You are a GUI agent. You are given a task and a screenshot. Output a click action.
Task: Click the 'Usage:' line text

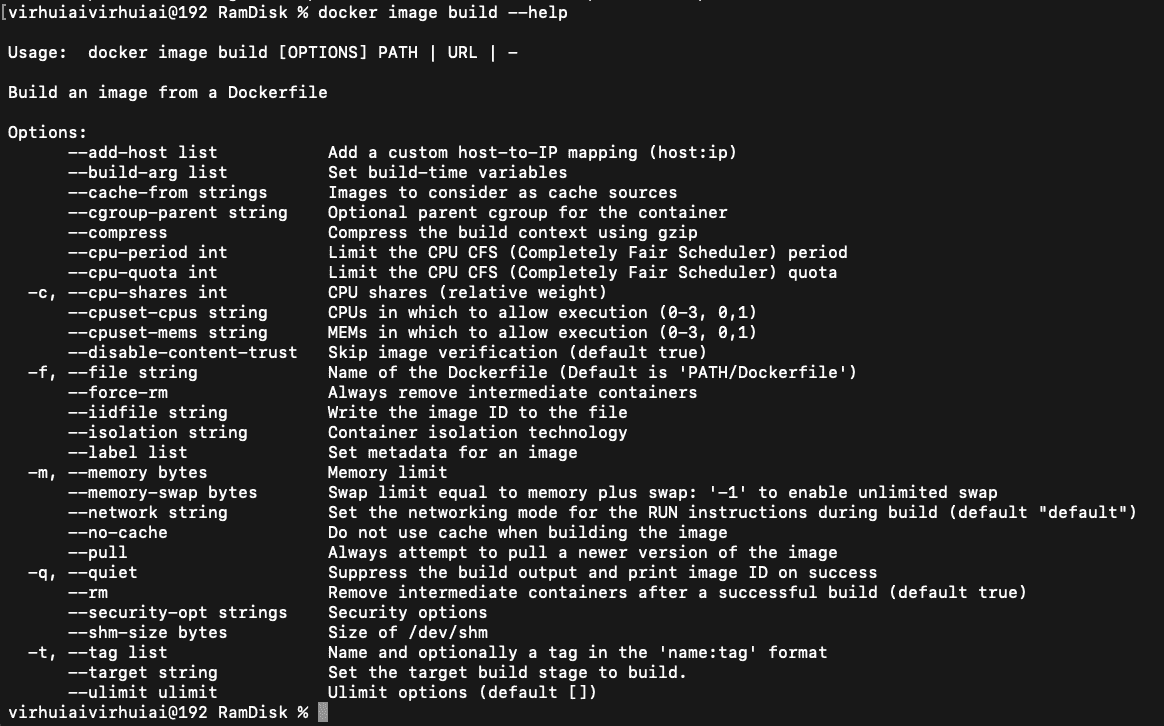coord(263,53)
